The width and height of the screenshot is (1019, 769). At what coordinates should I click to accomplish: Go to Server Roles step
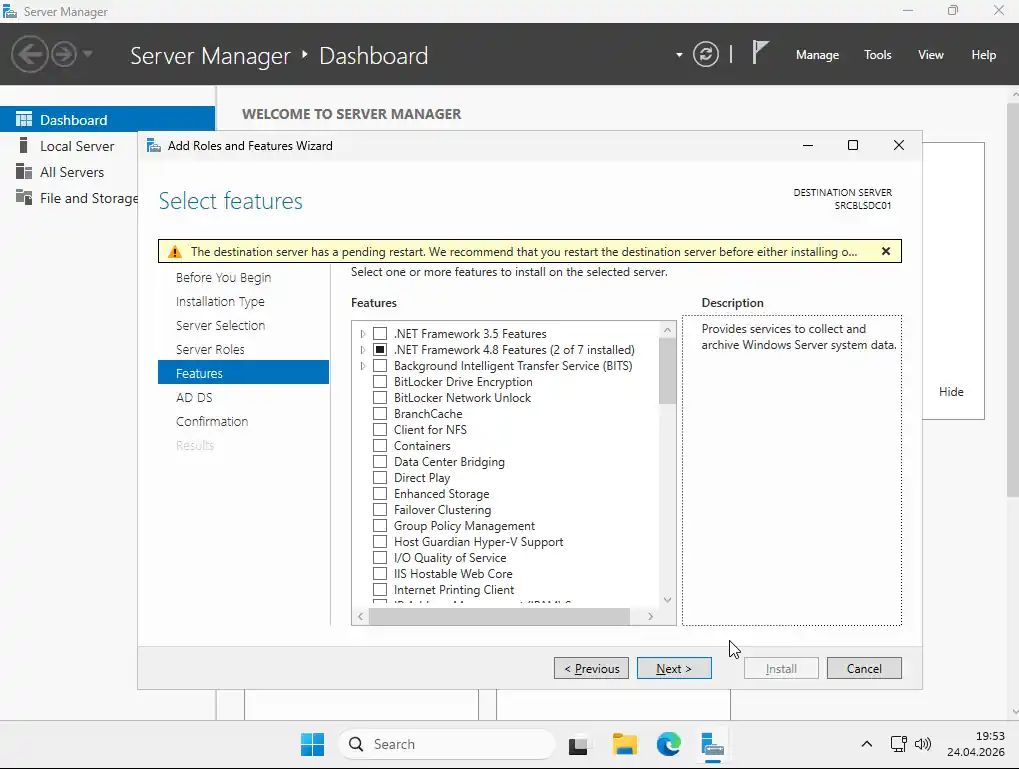tap(210, 350)
